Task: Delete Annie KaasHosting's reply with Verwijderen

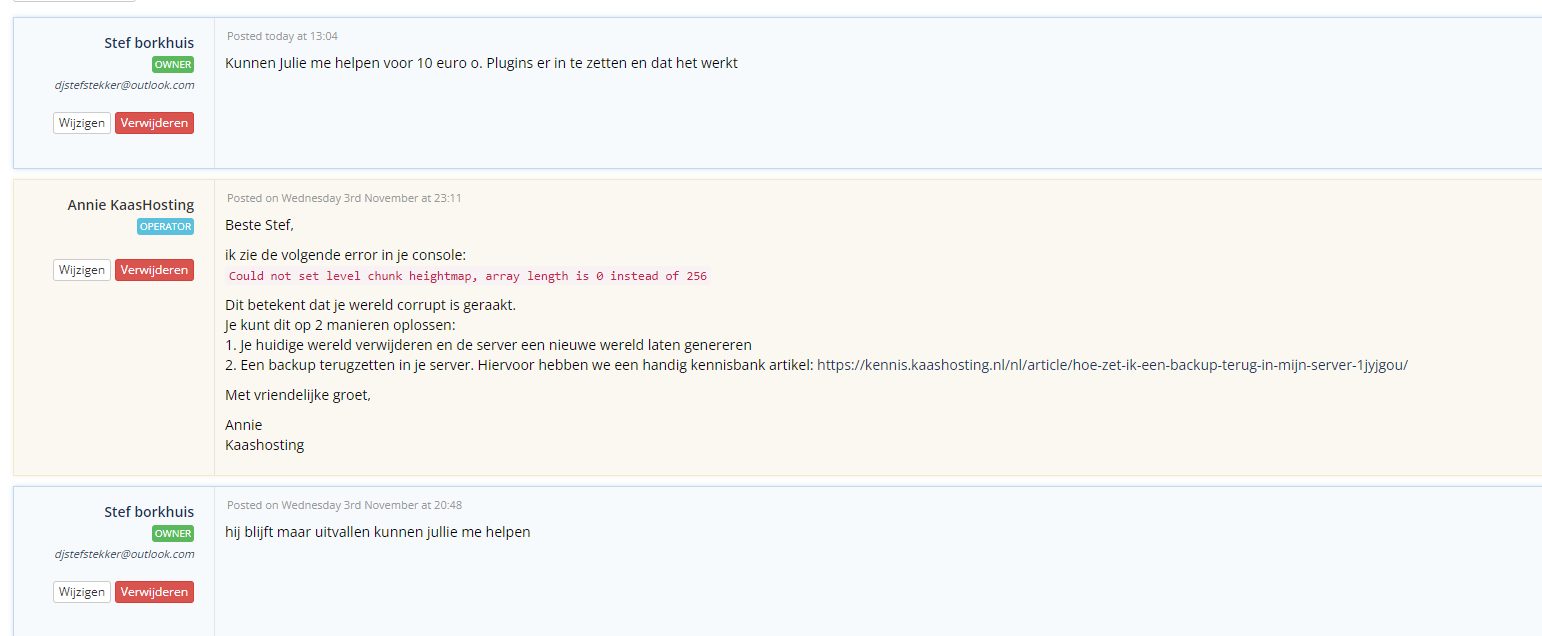Action: coord(154,270)
